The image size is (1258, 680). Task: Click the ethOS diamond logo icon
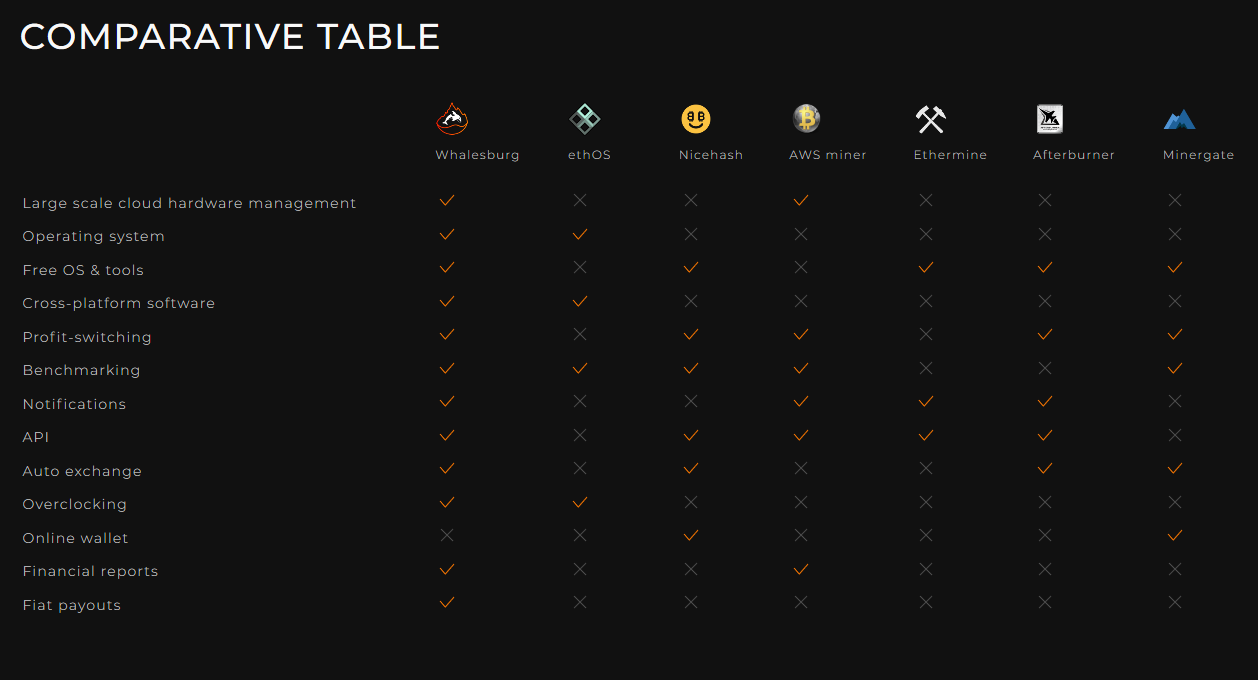(584, 119)
